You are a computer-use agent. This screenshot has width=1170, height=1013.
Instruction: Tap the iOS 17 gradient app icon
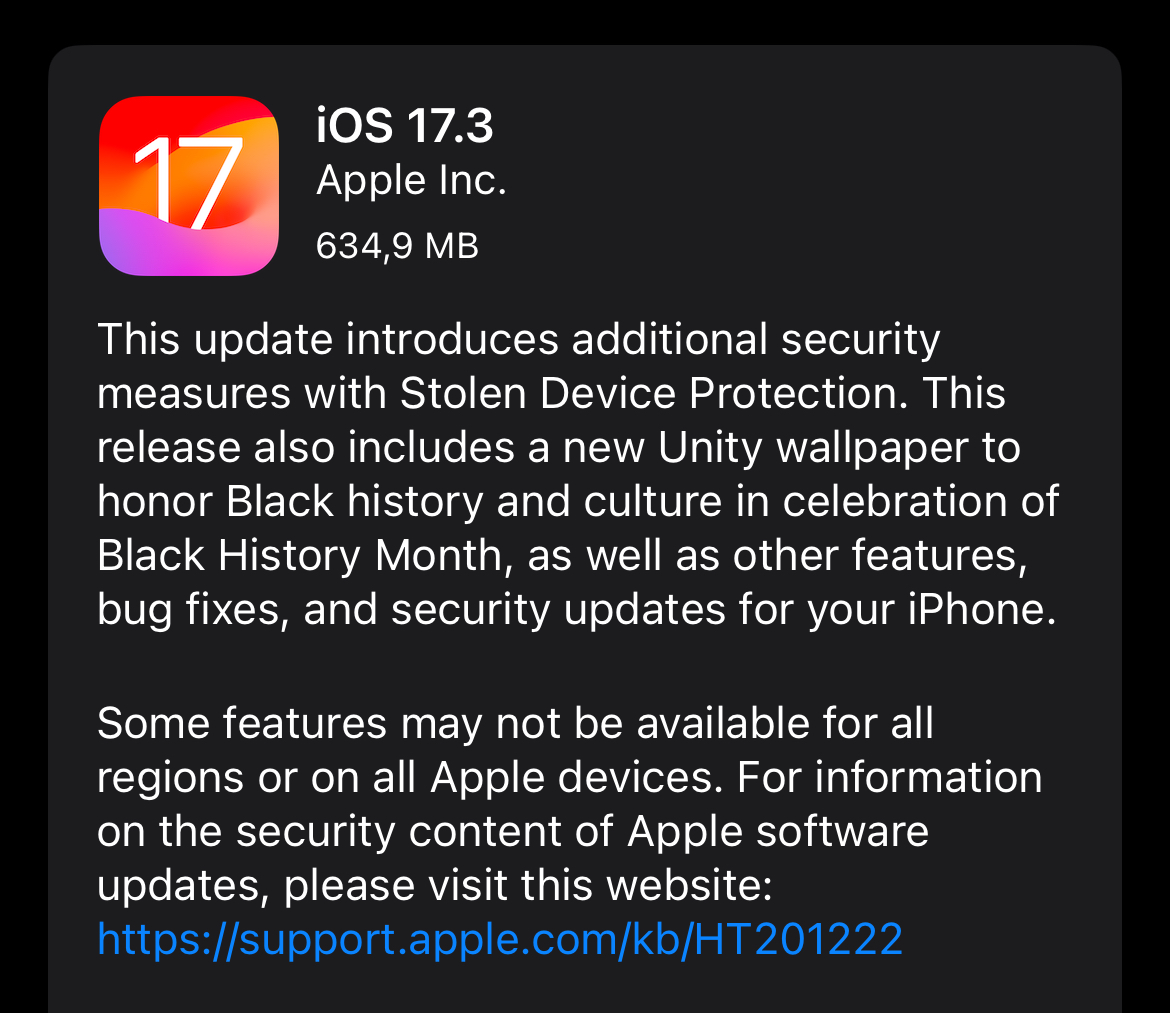tap(189, 186)
